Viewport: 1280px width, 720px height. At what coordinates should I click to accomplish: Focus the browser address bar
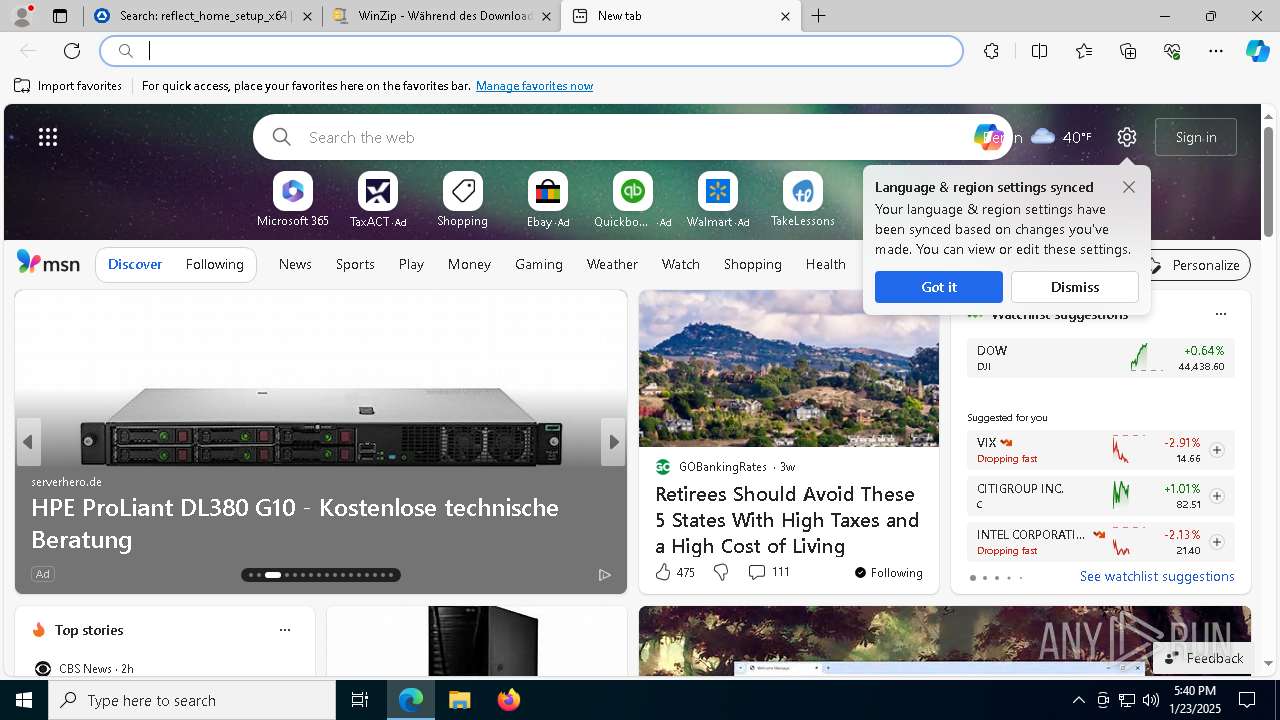point(532,51)
